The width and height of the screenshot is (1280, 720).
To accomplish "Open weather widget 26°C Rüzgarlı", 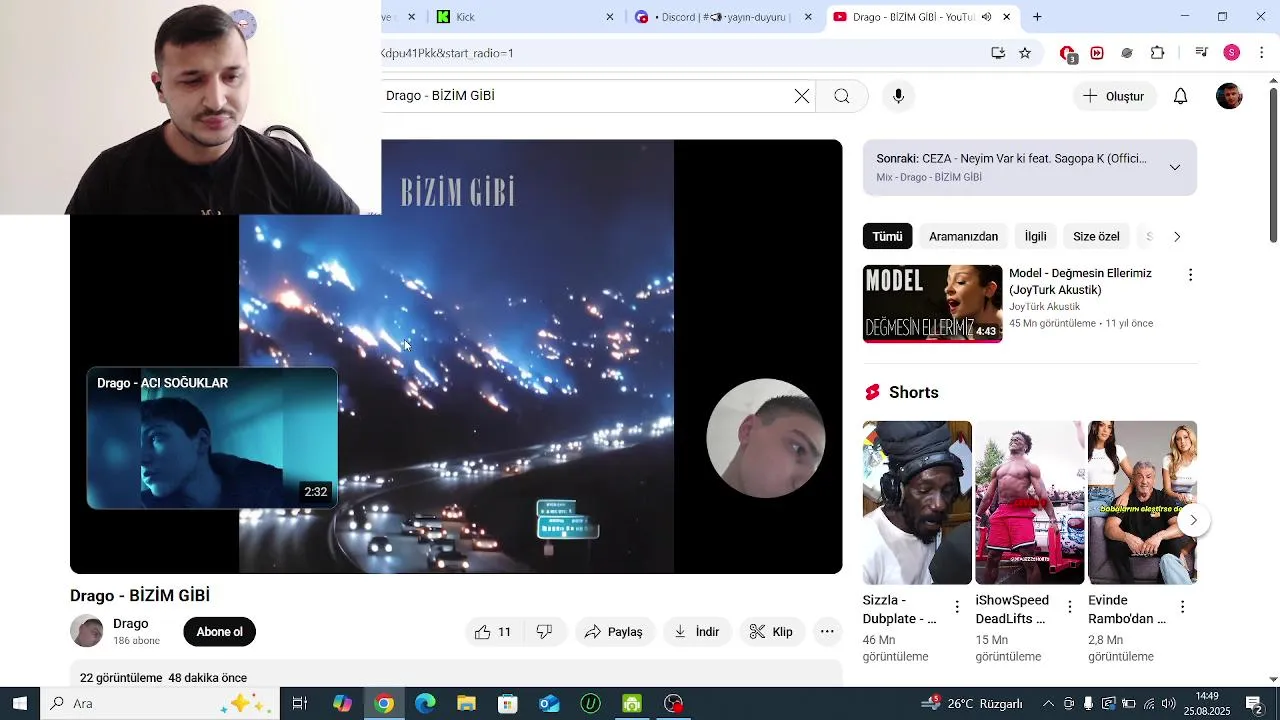I will (972, 704).
